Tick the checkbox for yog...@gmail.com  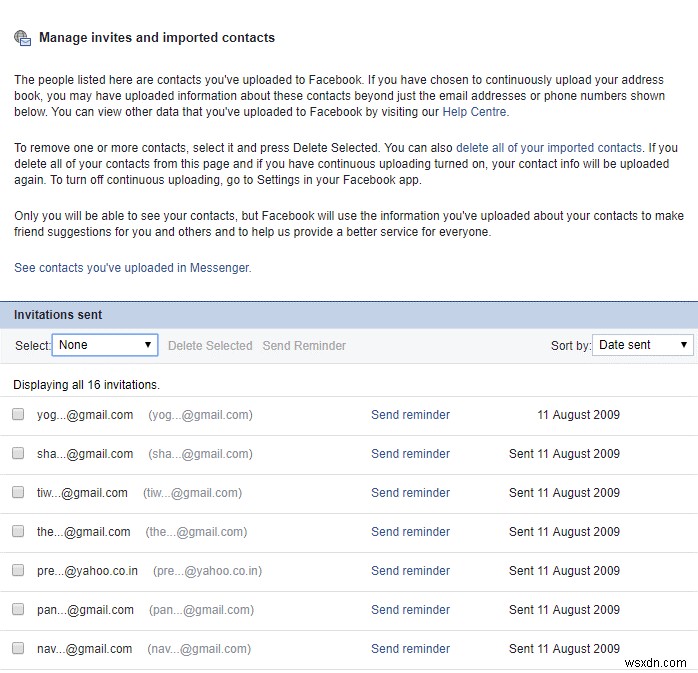coord(18,414)
